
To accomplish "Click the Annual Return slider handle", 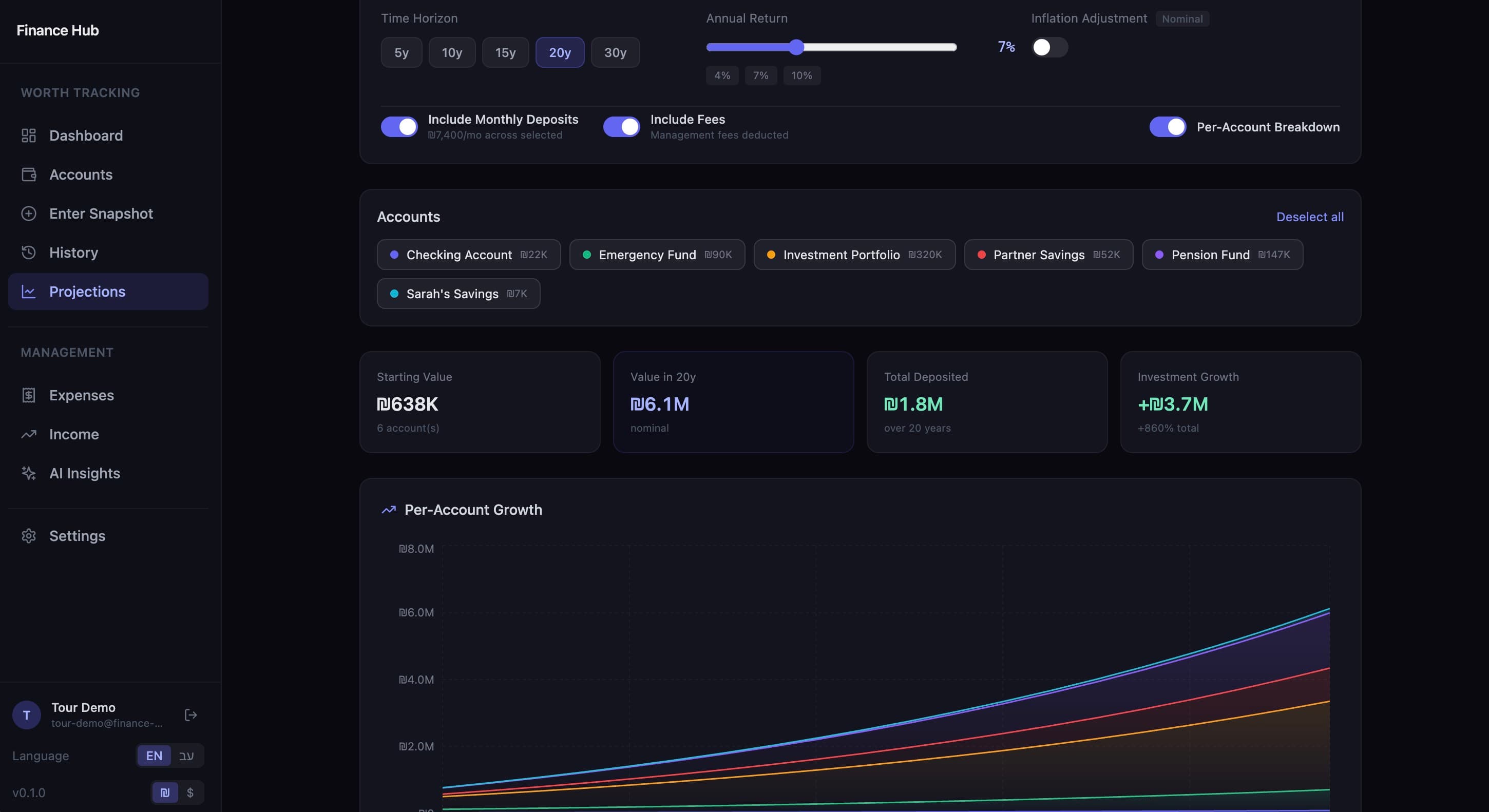I will 796,47.
